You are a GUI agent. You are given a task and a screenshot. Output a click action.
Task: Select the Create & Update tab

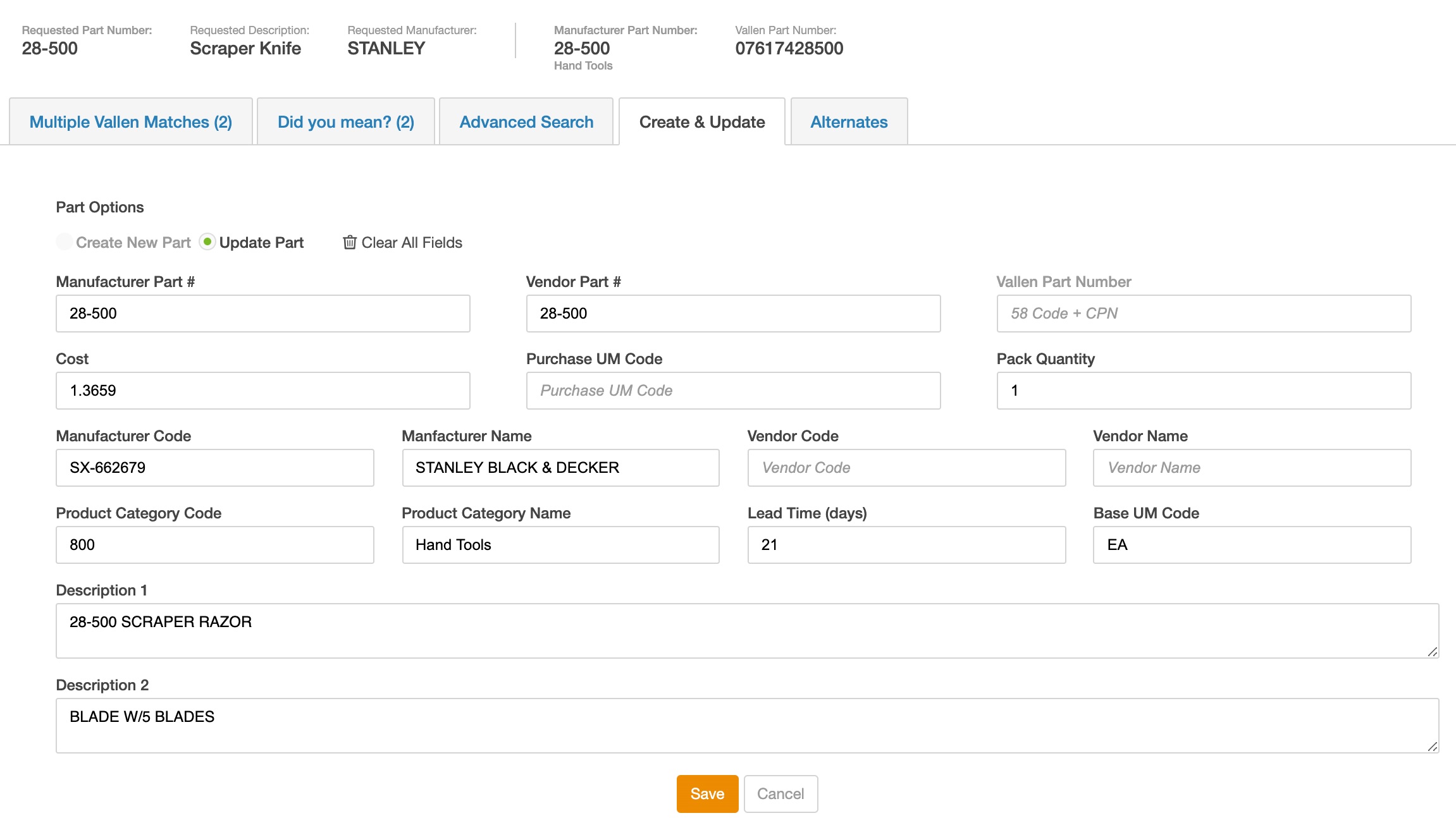(702, 122)
